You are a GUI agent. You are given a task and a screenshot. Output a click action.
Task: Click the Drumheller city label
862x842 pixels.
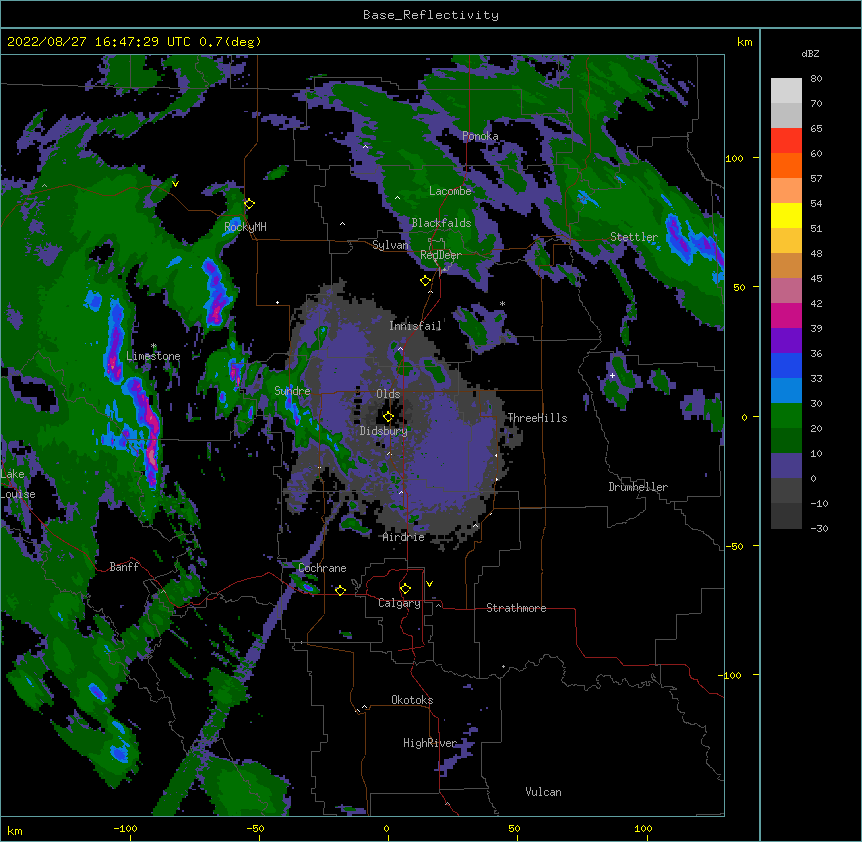click(638, 487)
